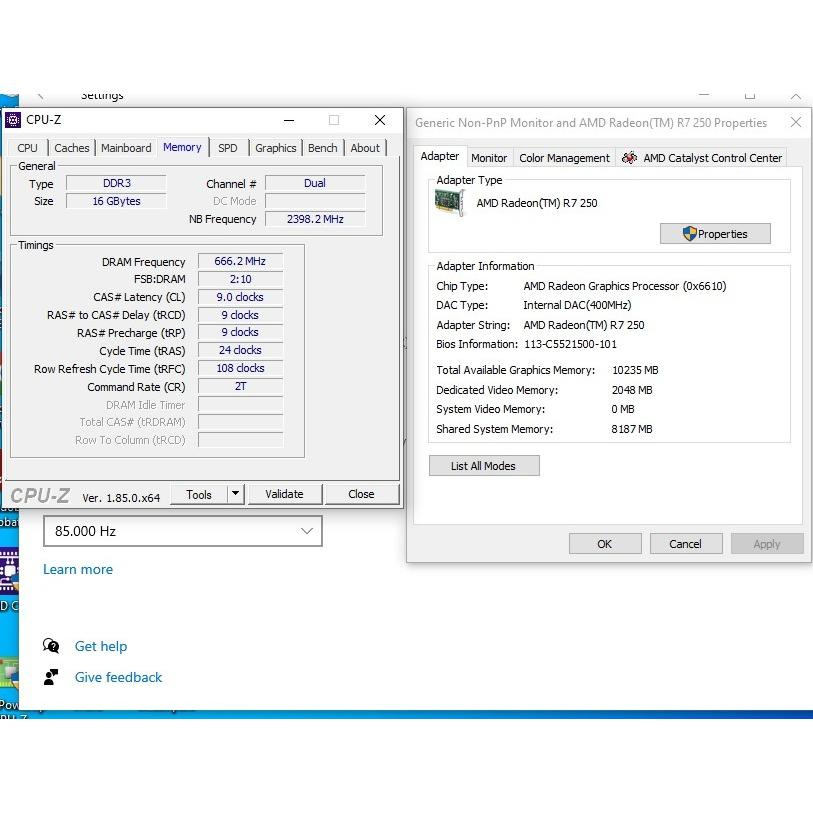Expand the Tools dropdown arrow in CPU-Z
813x813 pixels.
236,494
